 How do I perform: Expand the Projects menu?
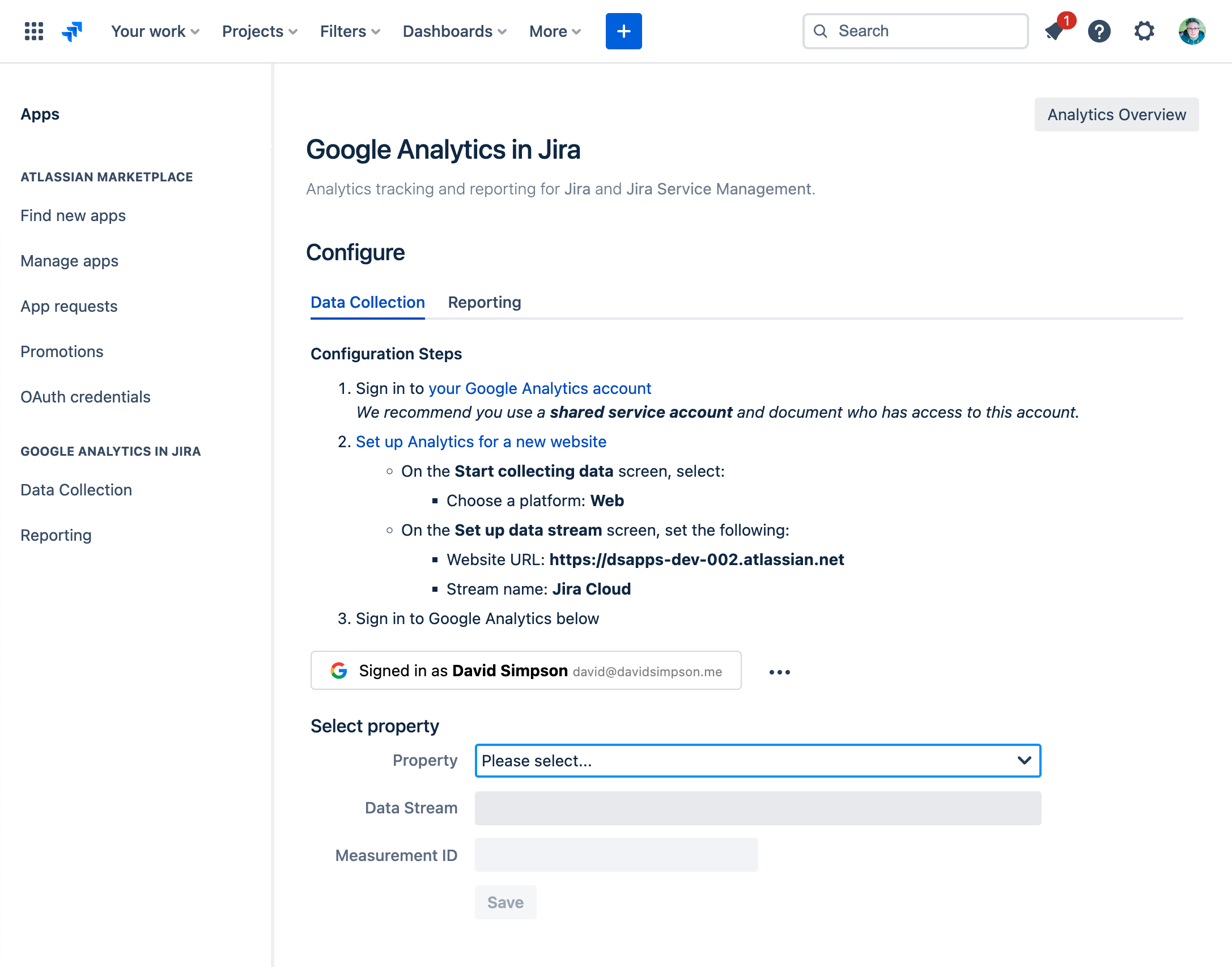click(260, 31)
